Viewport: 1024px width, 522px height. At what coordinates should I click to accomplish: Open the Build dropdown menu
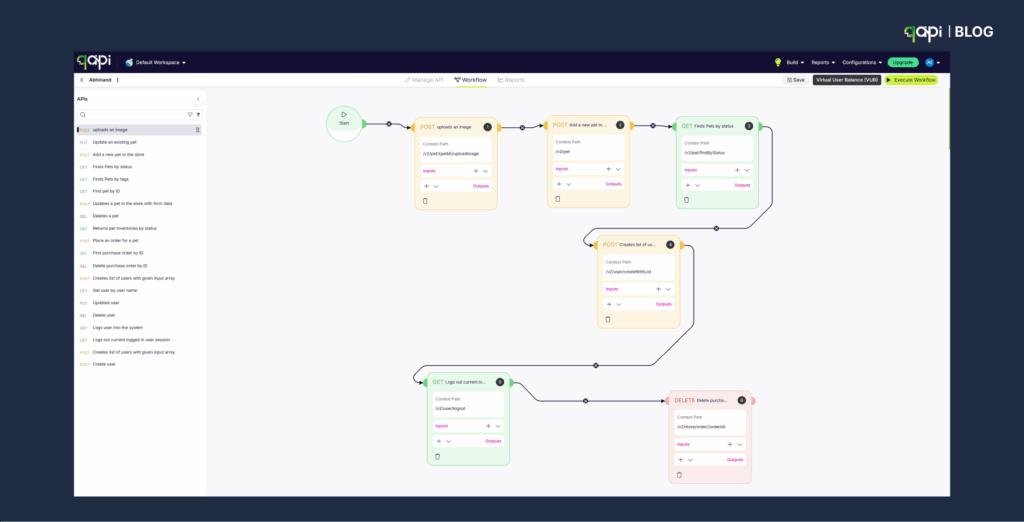point(795,63)
